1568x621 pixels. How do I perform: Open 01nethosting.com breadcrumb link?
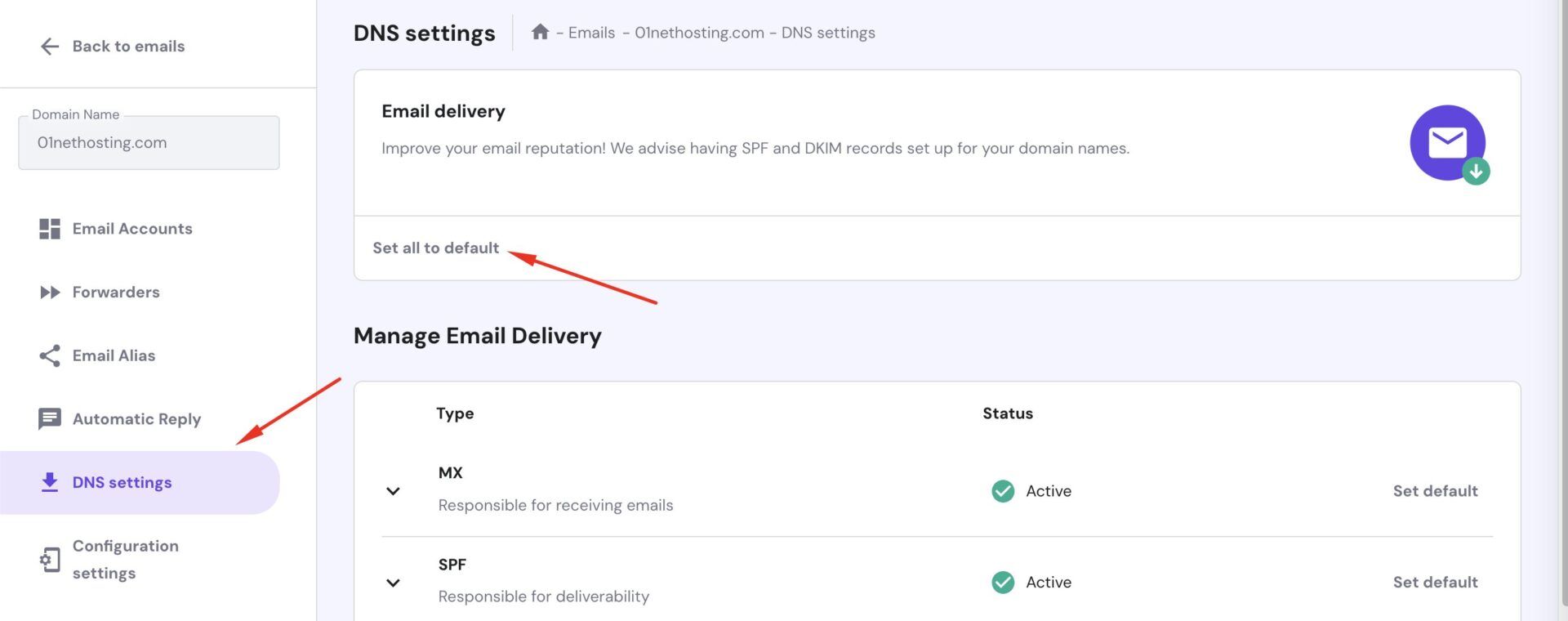click(x=699, y=33)
